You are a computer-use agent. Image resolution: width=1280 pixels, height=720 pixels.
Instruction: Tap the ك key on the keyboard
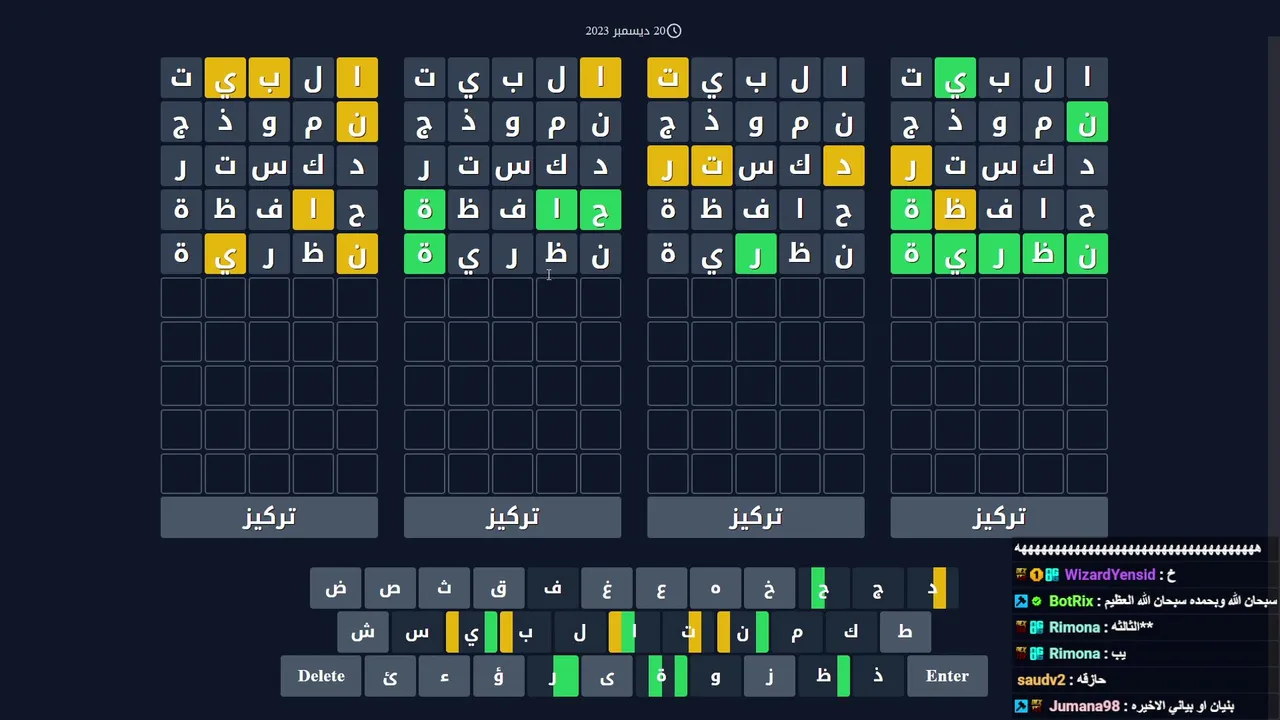pos(850,632)
